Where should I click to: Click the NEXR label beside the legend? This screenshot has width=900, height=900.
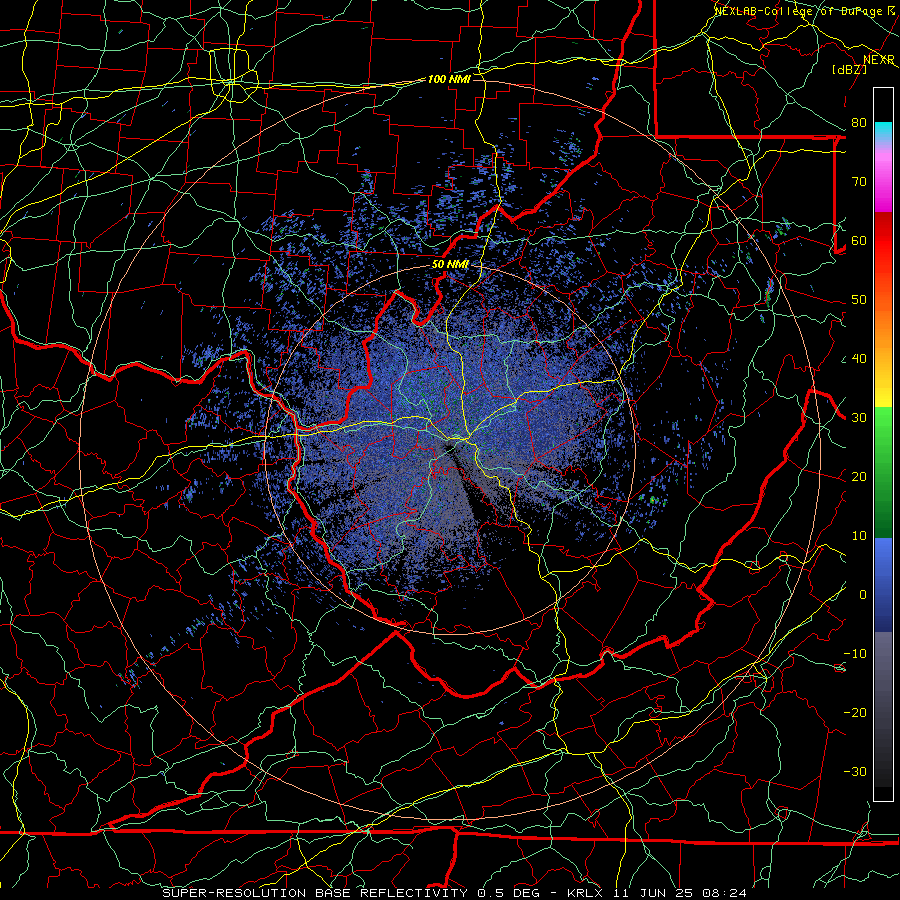point(879,60)
